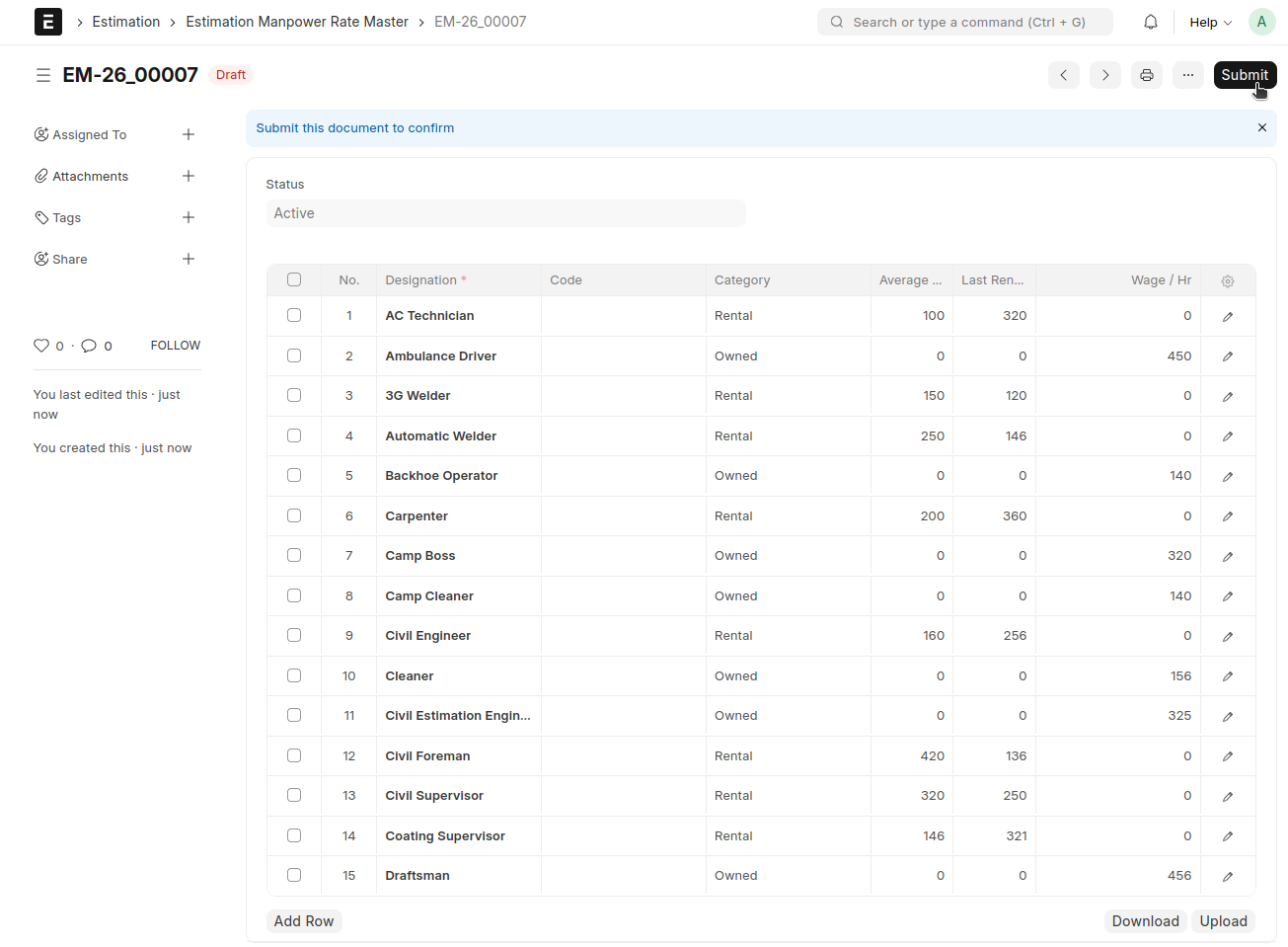The image size is (1288, 947).
Task: Open the three-dots more actions menu
Action: 1187,75
